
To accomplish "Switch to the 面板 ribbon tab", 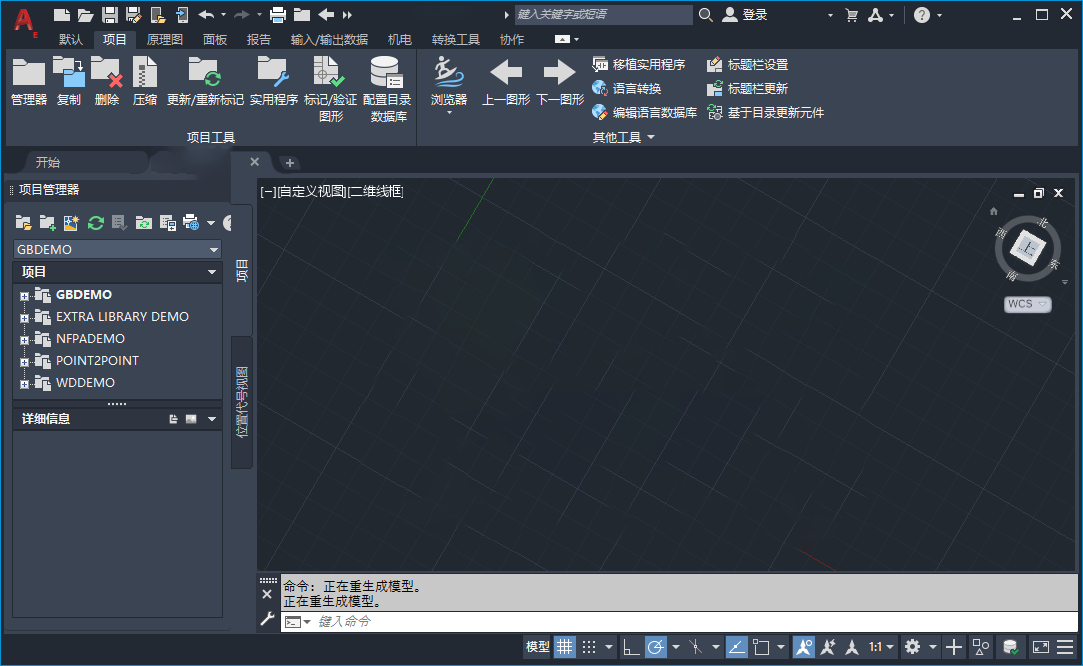I will 215,39.
